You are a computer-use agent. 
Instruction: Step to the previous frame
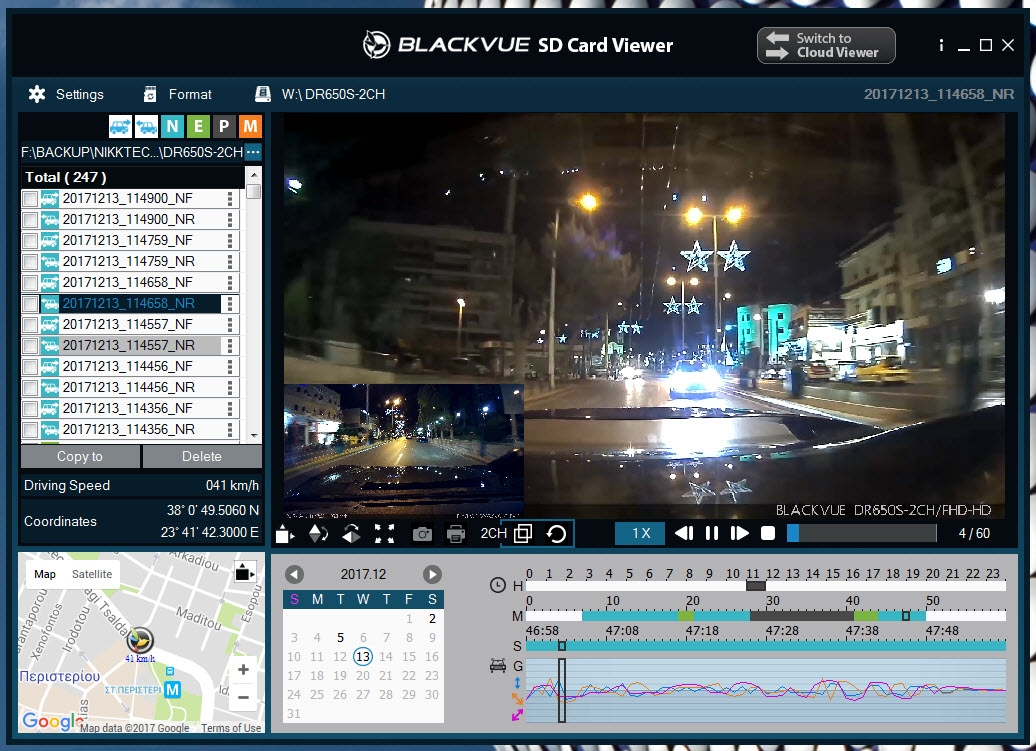(x=684, y=533)
